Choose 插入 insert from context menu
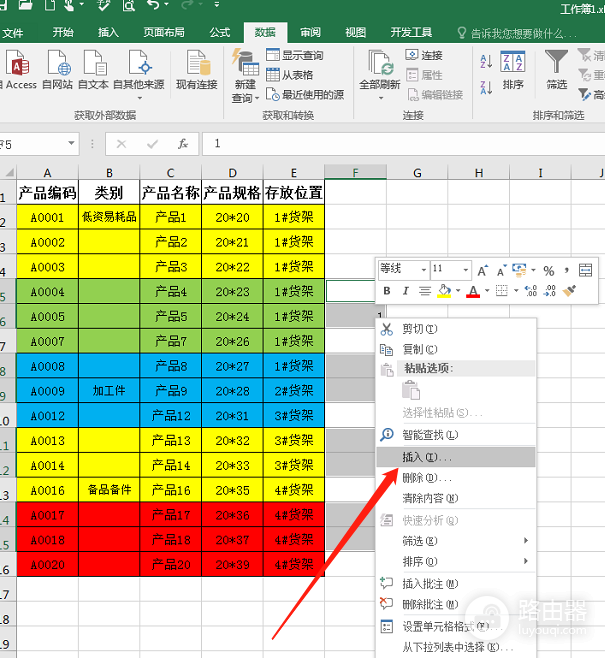 [456, 457]
